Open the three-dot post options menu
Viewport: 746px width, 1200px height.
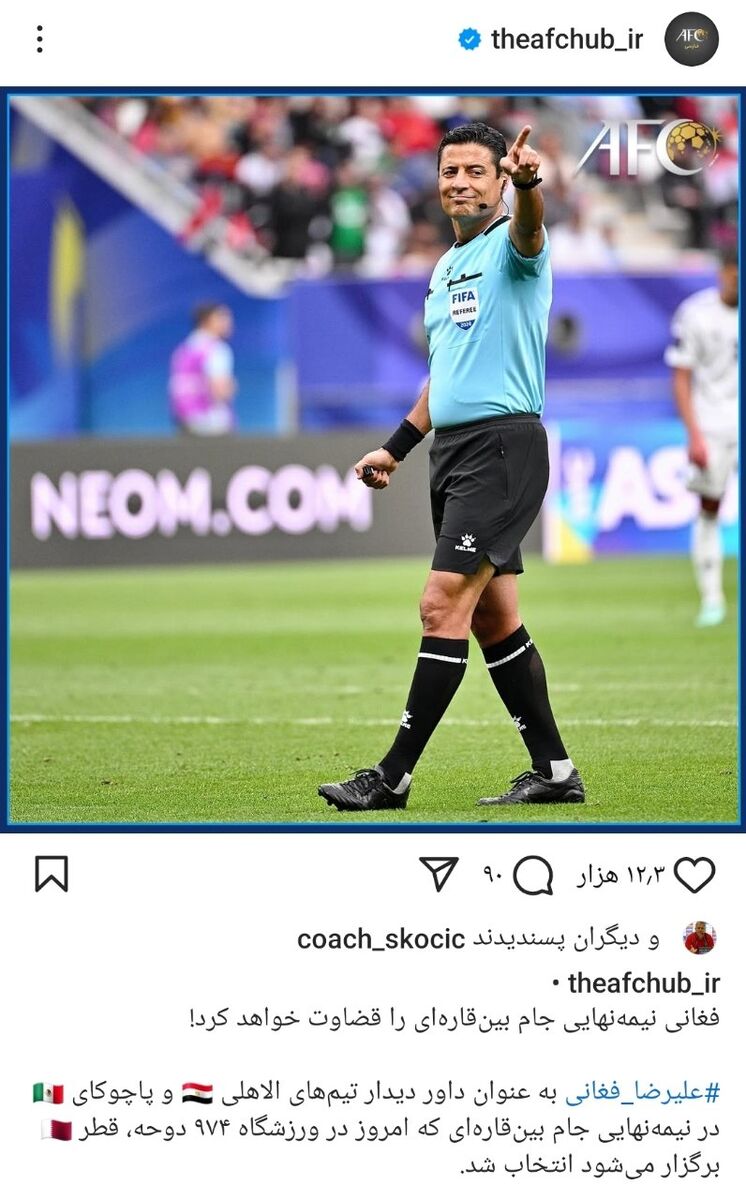coord(39,39)
